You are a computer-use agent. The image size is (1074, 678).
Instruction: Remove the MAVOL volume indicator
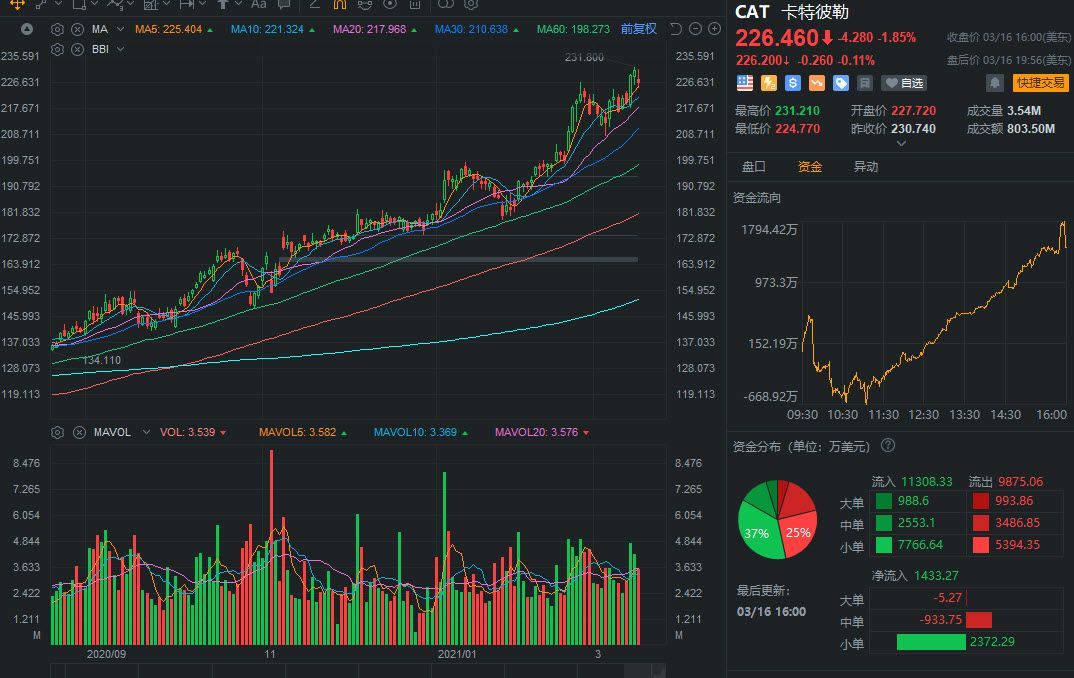[x=79, y=432]
